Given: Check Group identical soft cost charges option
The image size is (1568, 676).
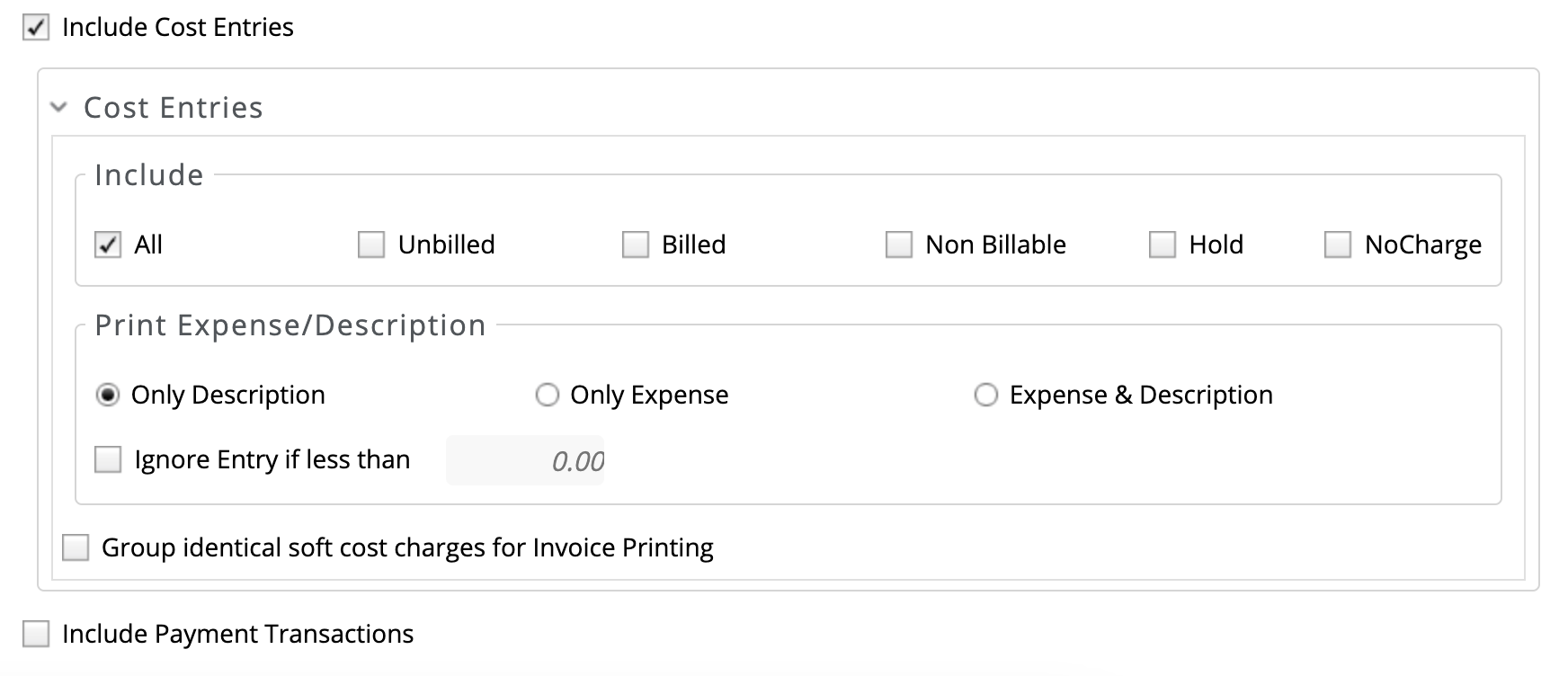Looking at the screenshot, I should [76, 547].
